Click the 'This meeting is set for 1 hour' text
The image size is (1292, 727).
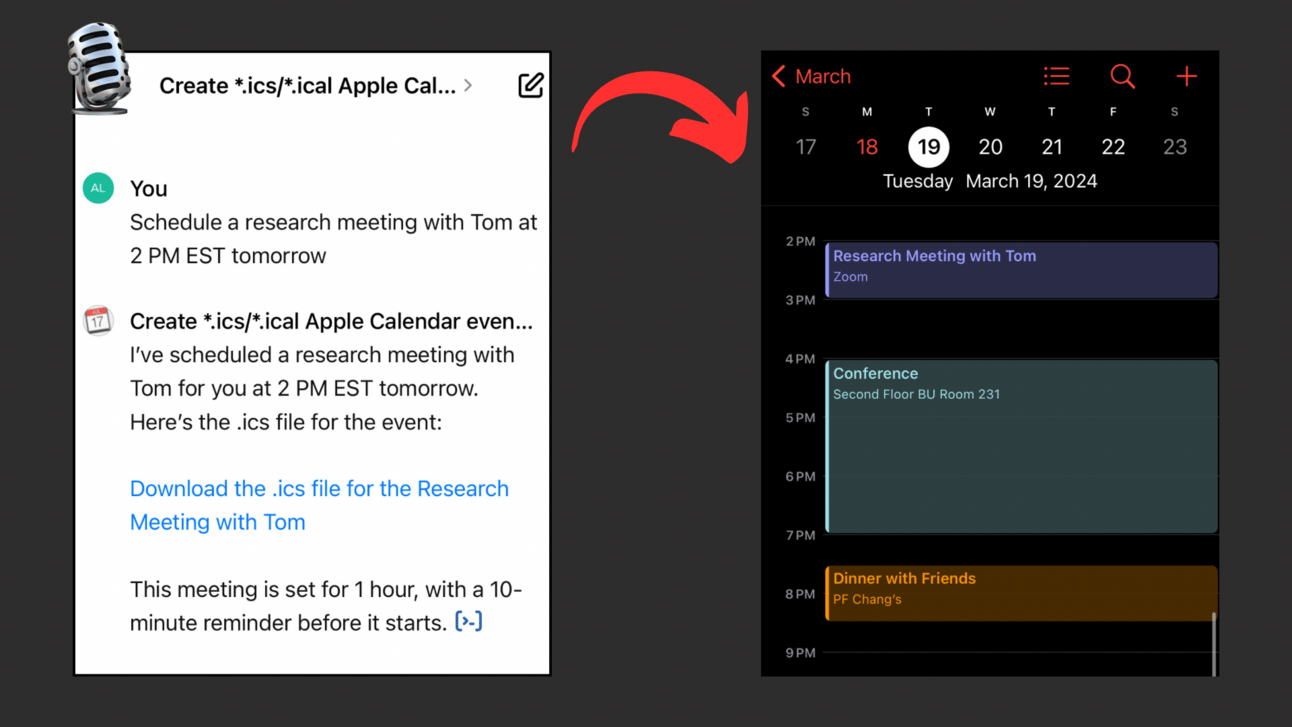(326, 606)
